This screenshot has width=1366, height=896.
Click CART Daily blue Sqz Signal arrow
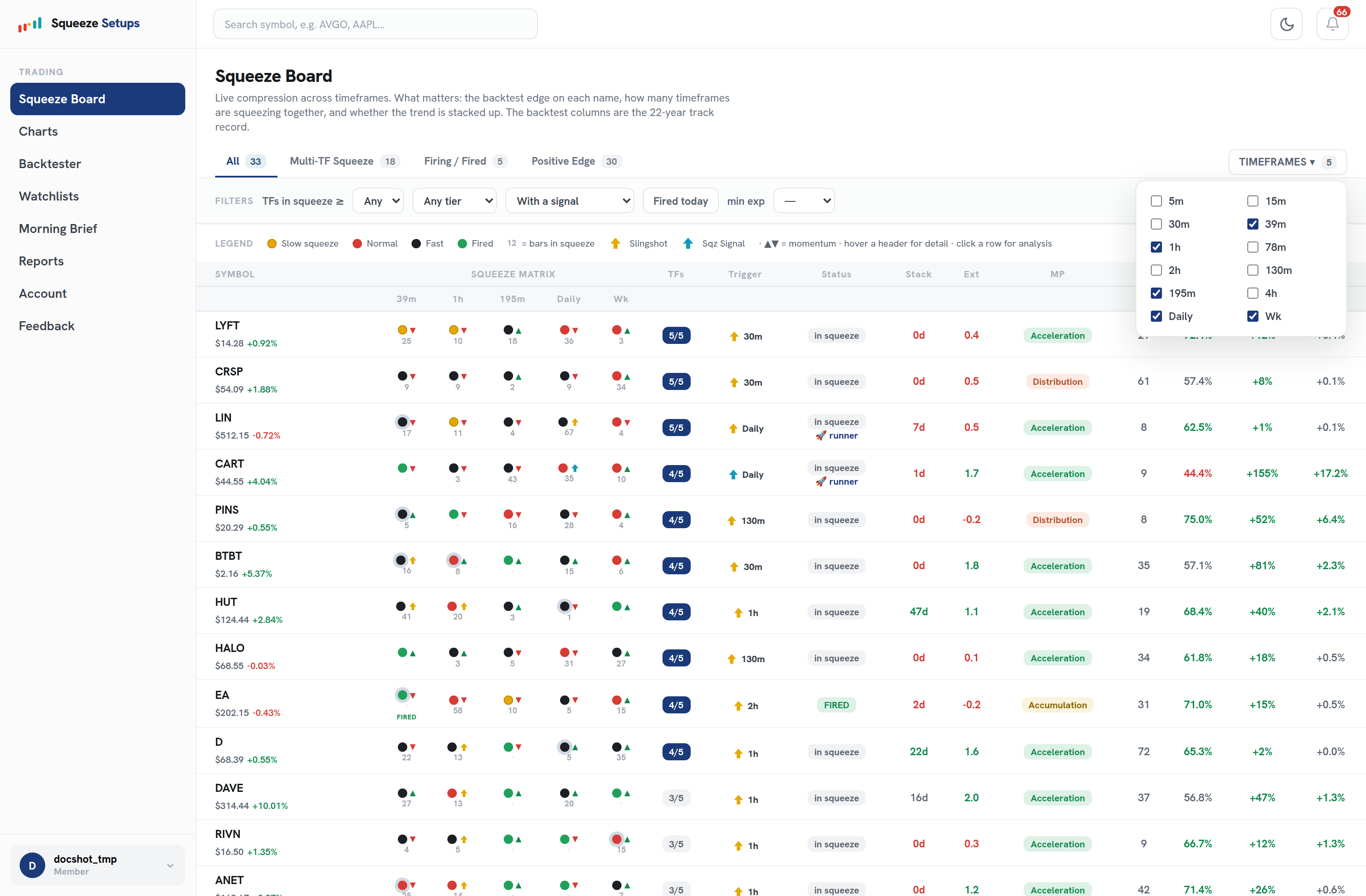point(575,468)
